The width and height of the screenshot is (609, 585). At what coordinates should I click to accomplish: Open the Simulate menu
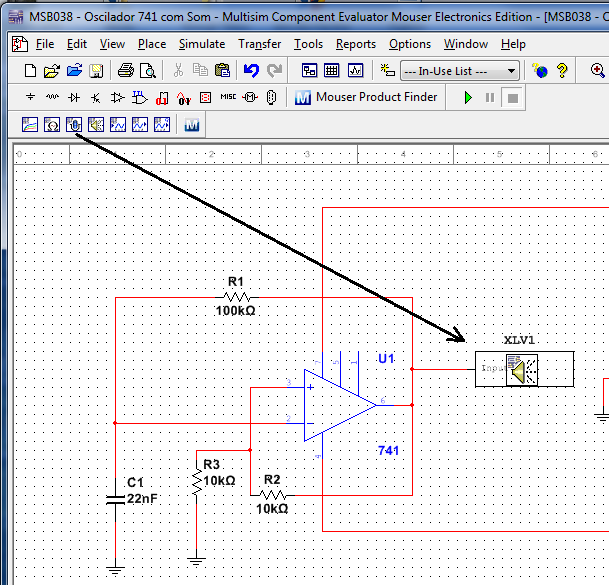coord(202,44)
